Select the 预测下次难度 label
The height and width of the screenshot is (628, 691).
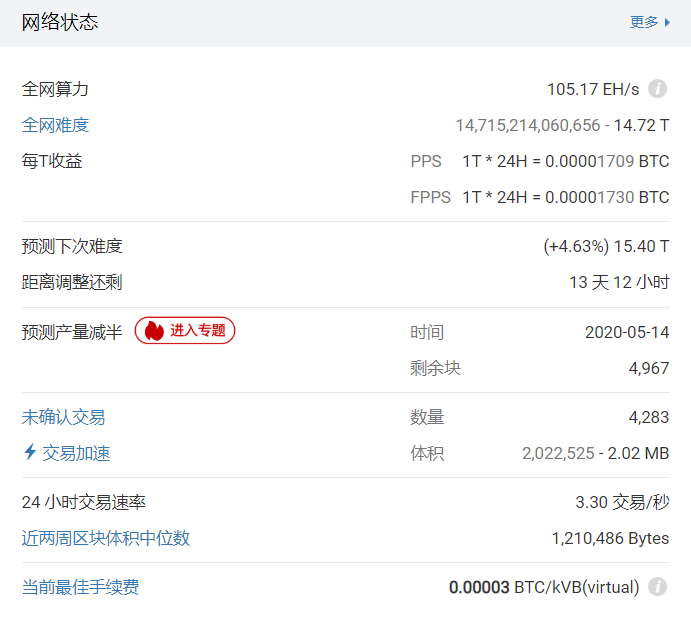(72, 246)
